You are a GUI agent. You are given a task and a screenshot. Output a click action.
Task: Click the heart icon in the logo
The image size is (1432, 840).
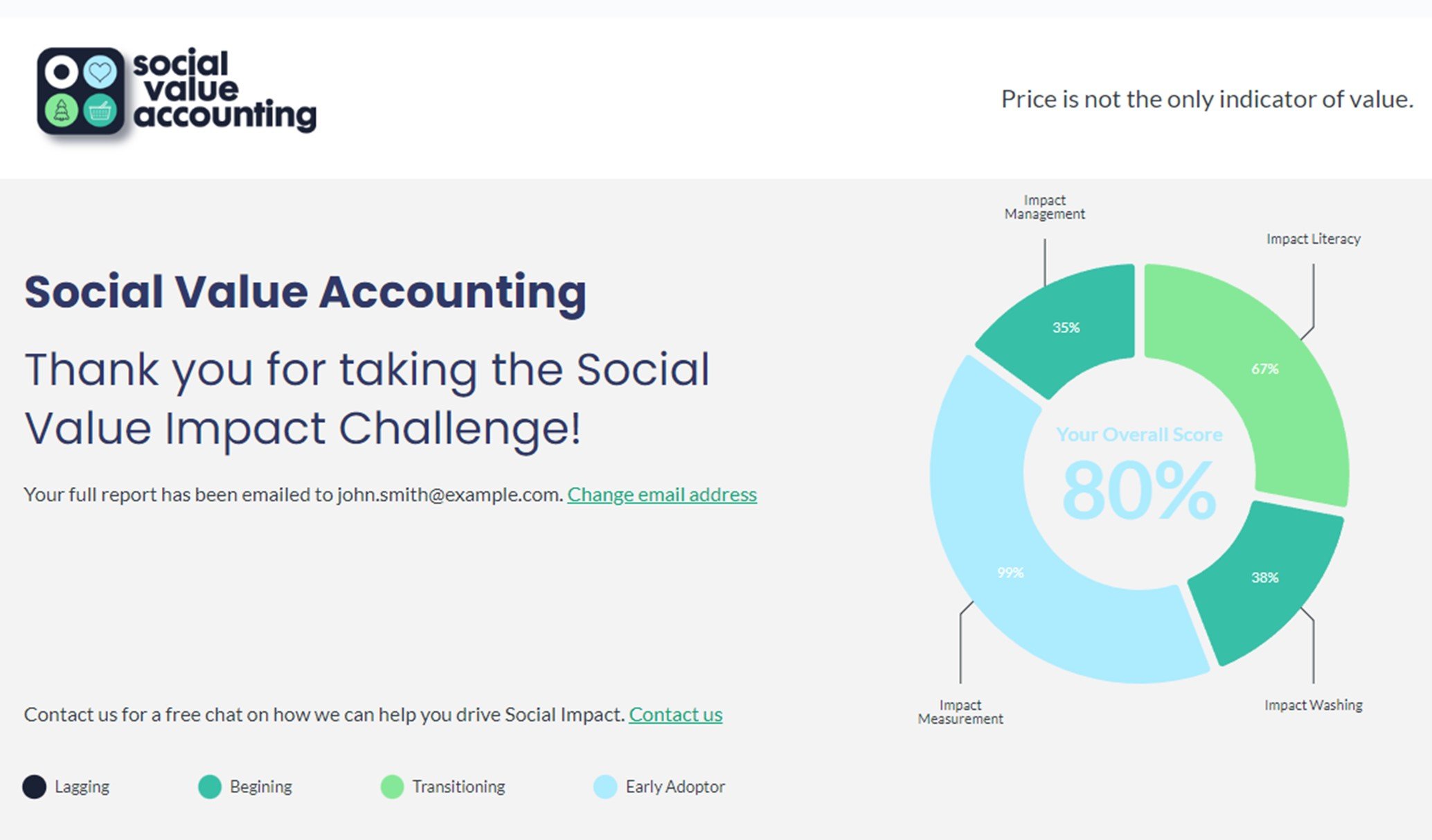pyautogui.click(x=100, y=72)
